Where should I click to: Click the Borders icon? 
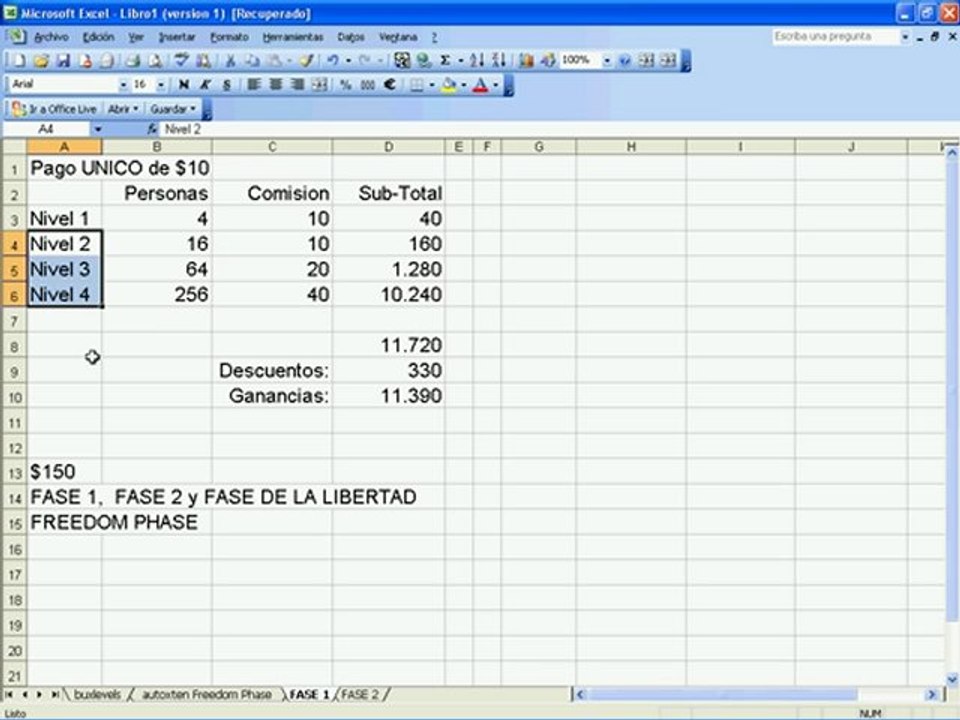[416, 85]
